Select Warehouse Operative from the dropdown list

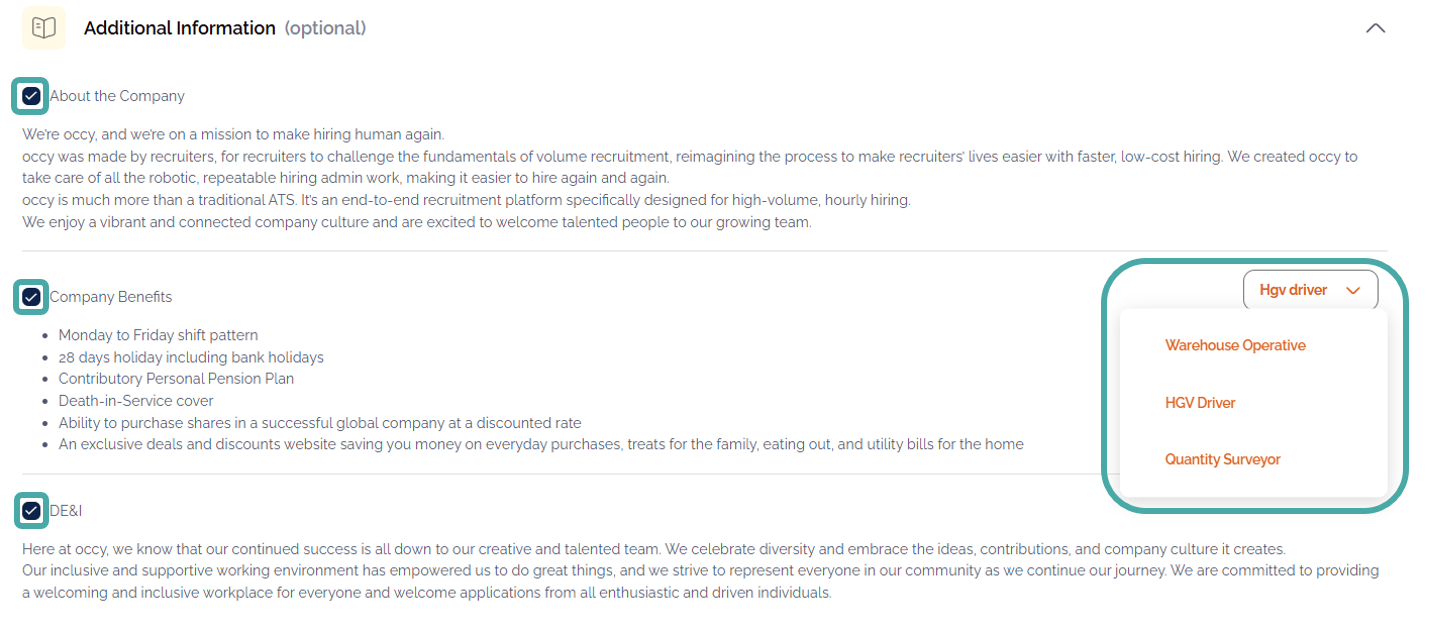[x=1235, y=345]
